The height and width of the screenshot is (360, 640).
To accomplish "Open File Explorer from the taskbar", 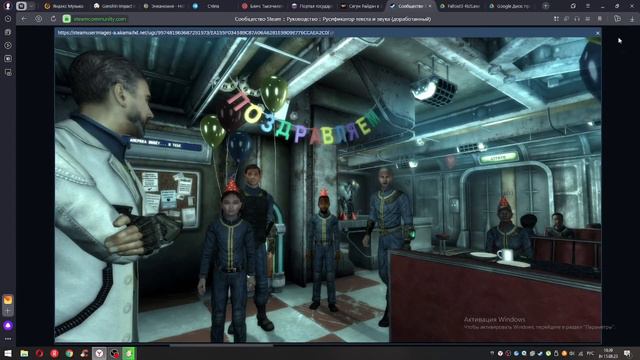I will point(24,353).
